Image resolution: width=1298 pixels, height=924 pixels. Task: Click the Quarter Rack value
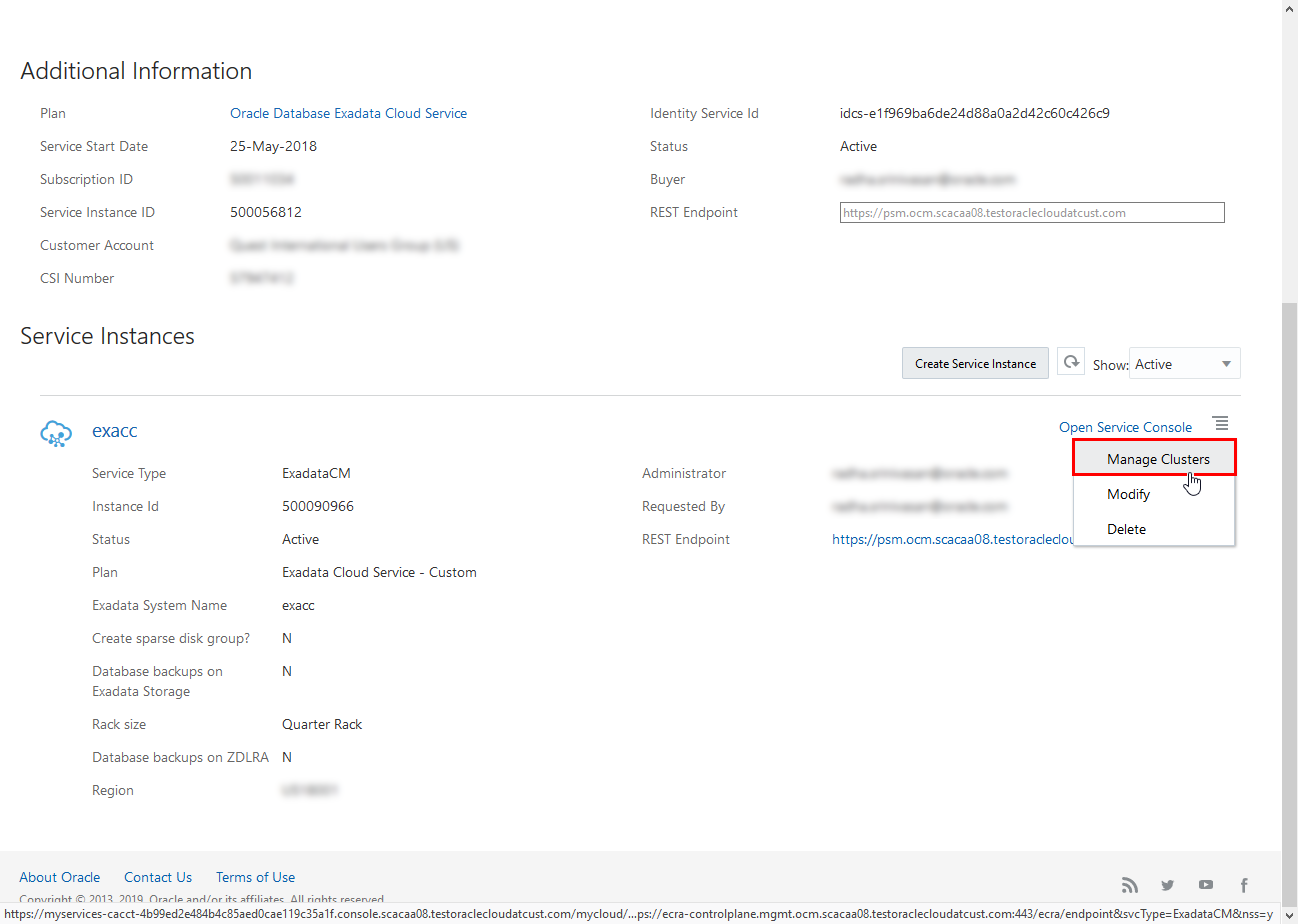pos(322,724)
